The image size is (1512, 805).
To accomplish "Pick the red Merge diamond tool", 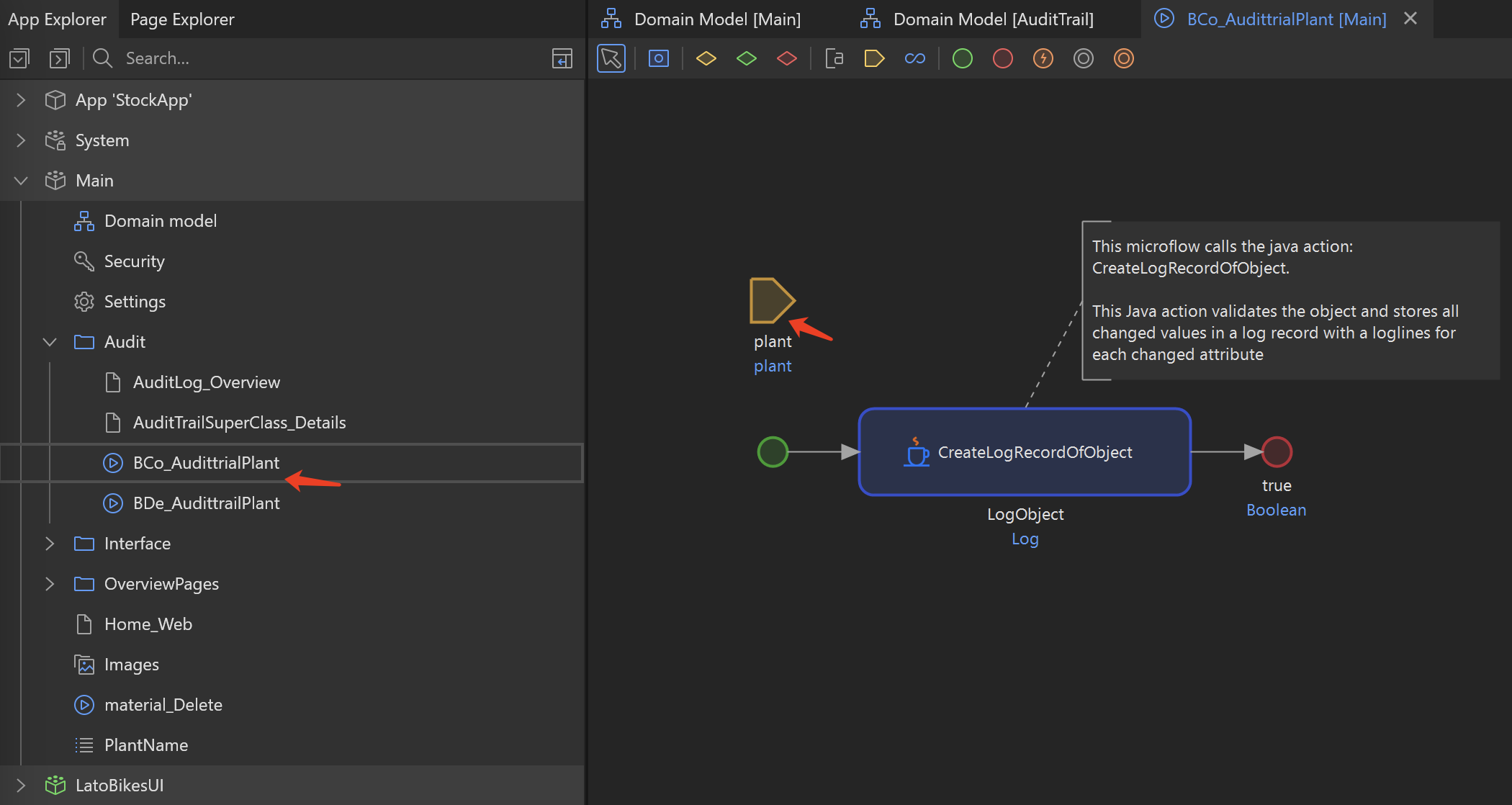I will click(x=787, y=58).
